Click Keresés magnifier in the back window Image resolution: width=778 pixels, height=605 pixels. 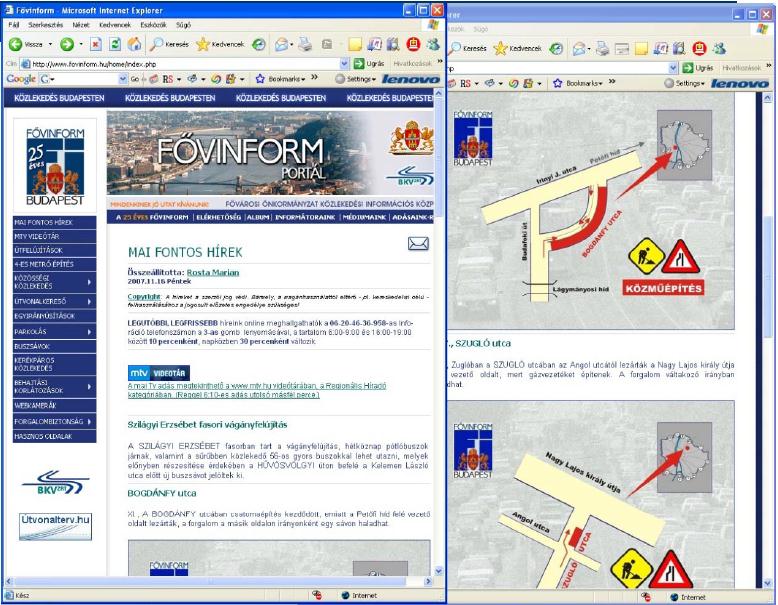pyautogui.click(x=468, y=49)
